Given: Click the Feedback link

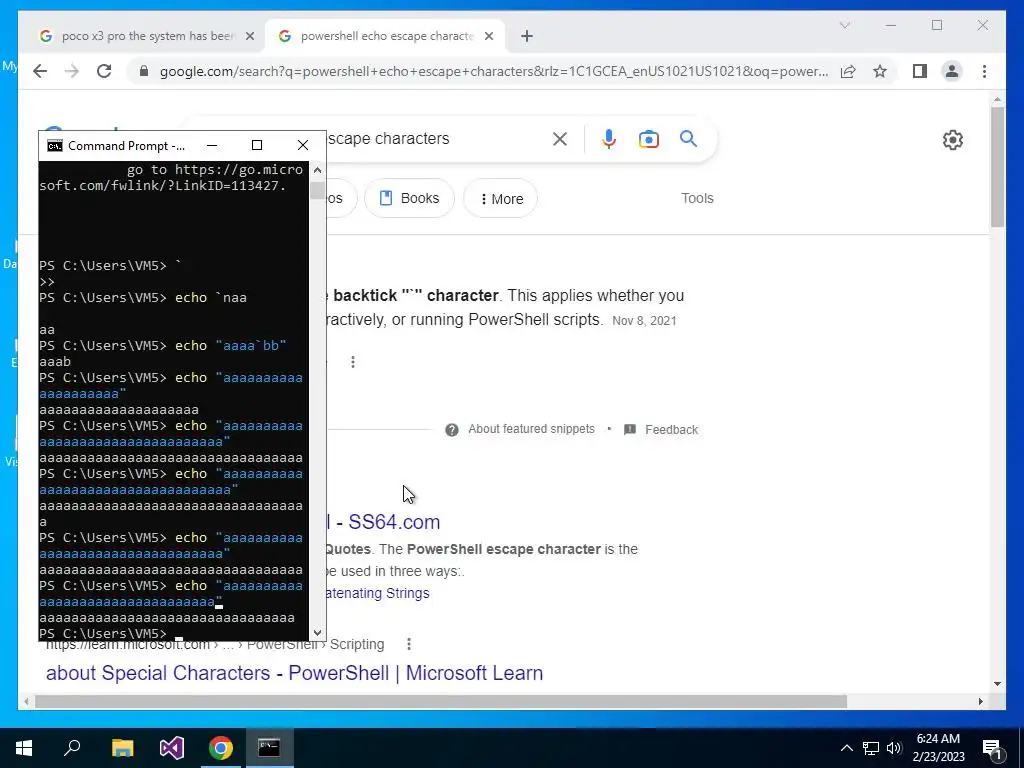Looking at the screenshot, I should coord(671,430).
